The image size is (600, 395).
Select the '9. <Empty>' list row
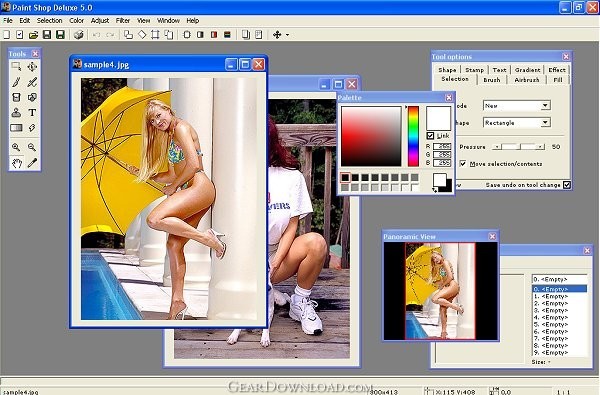click(x=559, y=353)
